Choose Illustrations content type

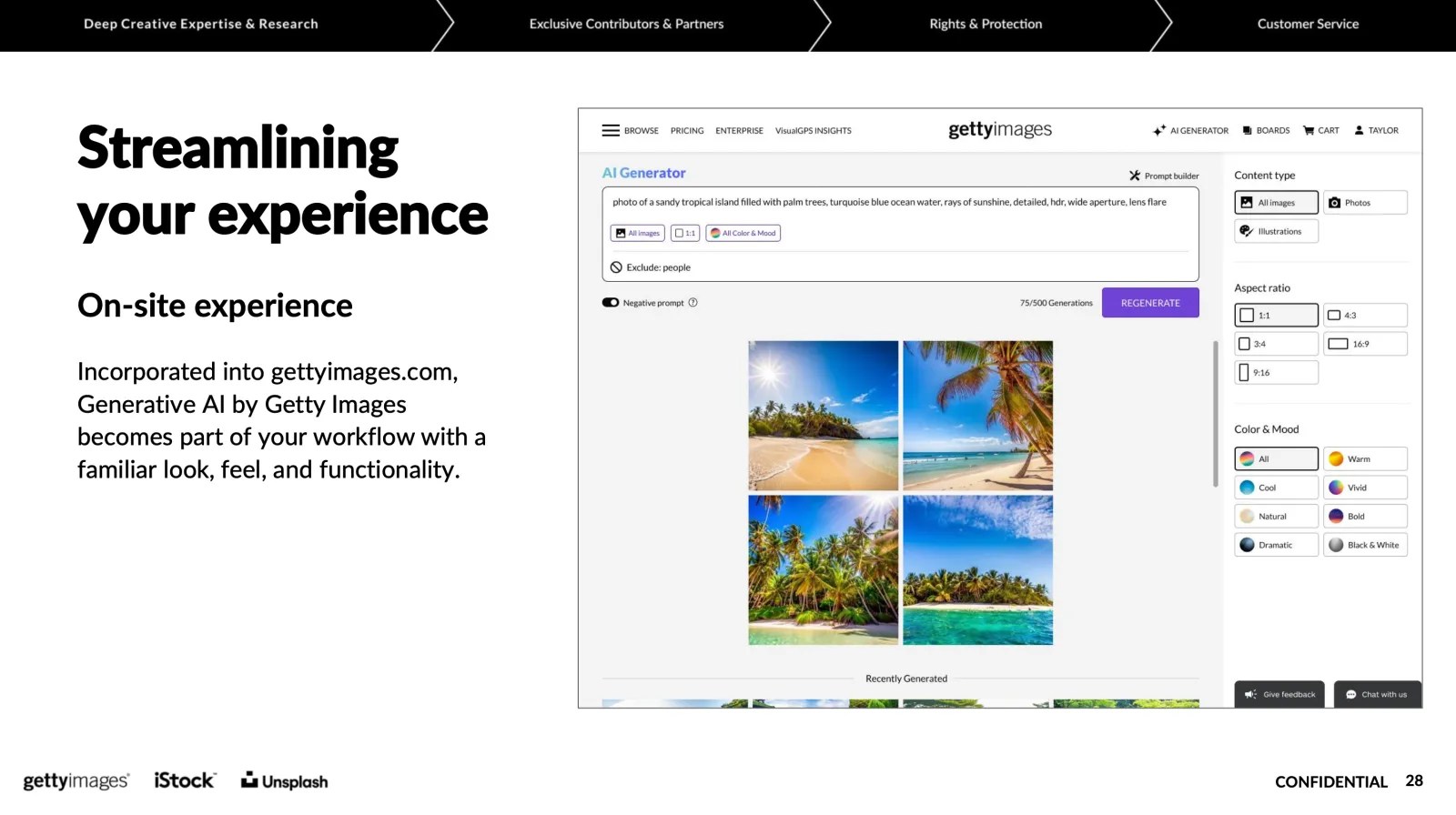click(1276, 231)
